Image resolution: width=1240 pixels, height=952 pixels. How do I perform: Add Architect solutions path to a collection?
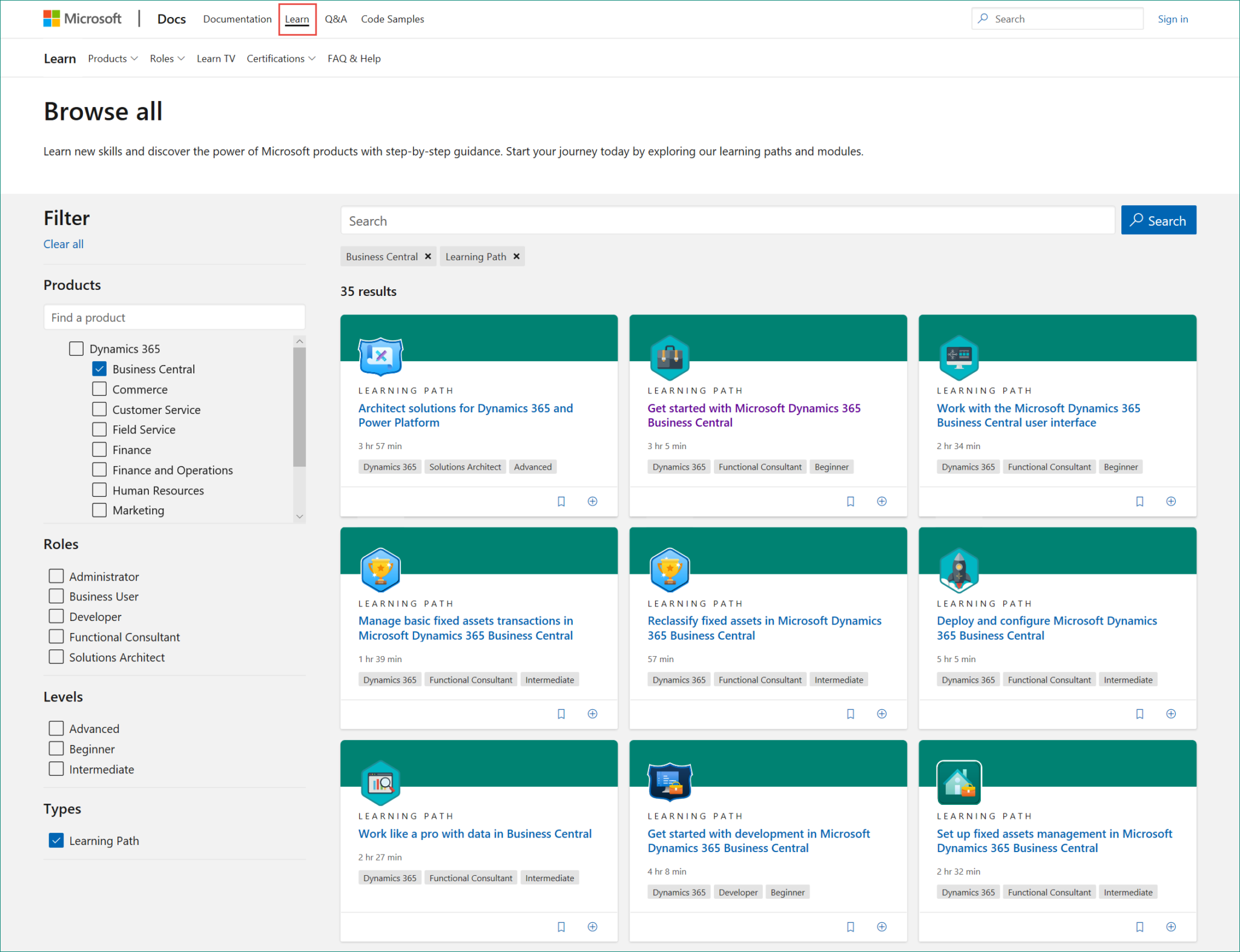(x=593, y=501)
